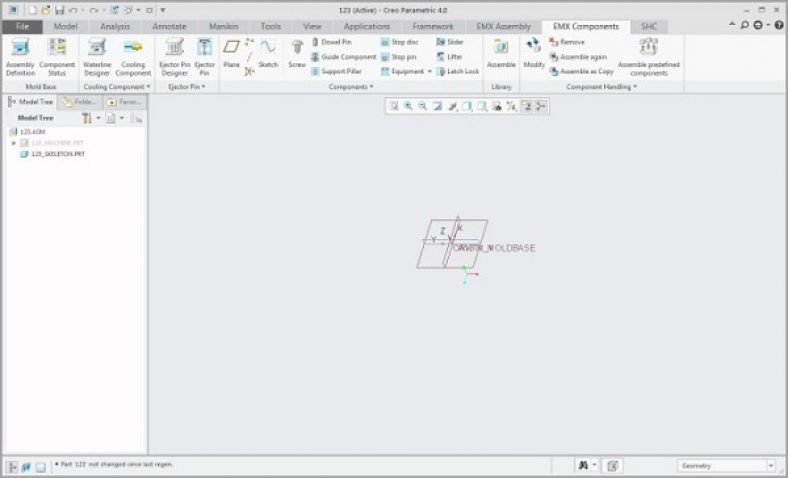
Task: Undo the last action
Action: pyautogui.click(x=72, y=10)
